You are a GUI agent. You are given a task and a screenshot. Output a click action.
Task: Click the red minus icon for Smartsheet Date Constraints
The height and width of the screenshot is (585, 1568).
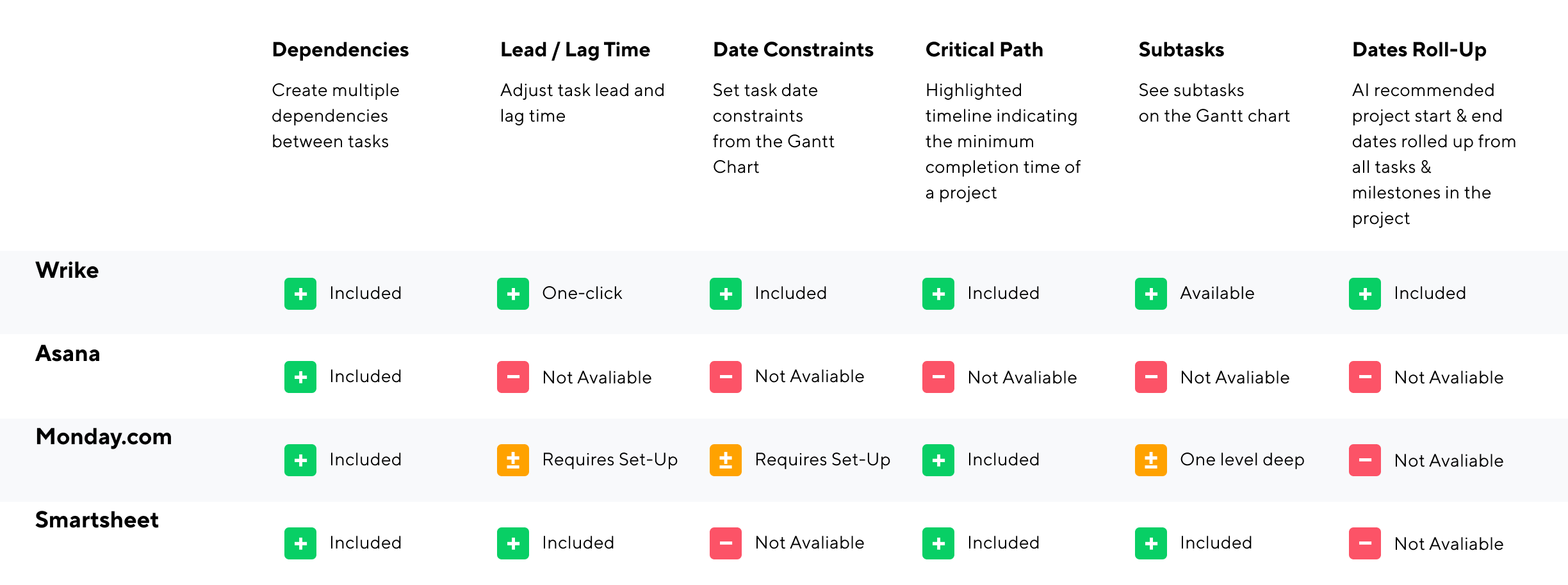coord(726,543)
